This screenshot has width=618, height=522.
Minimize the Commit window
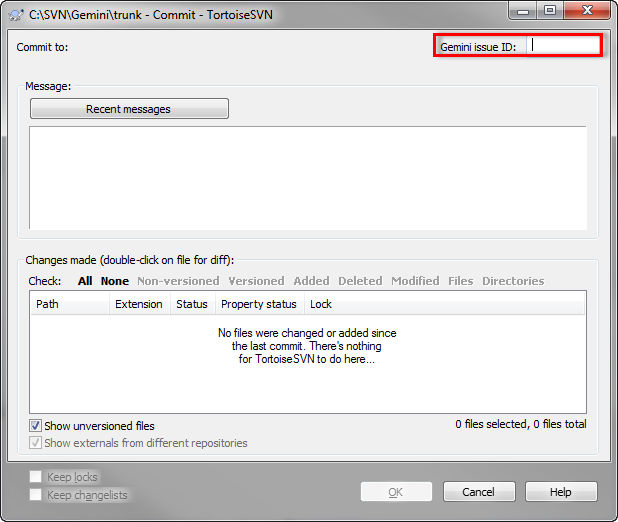coord(523,11)
